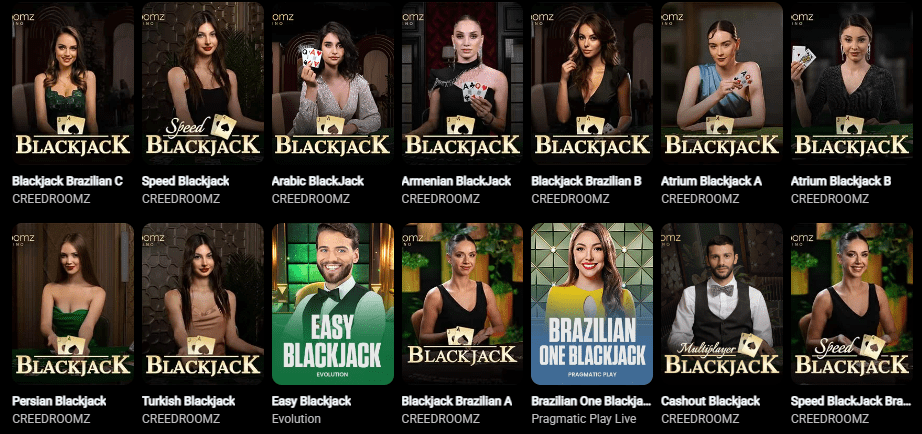Open the Blackjack Brazilian B game tile
This screenshot has height=434, width=922.
[x=592, y=83]
